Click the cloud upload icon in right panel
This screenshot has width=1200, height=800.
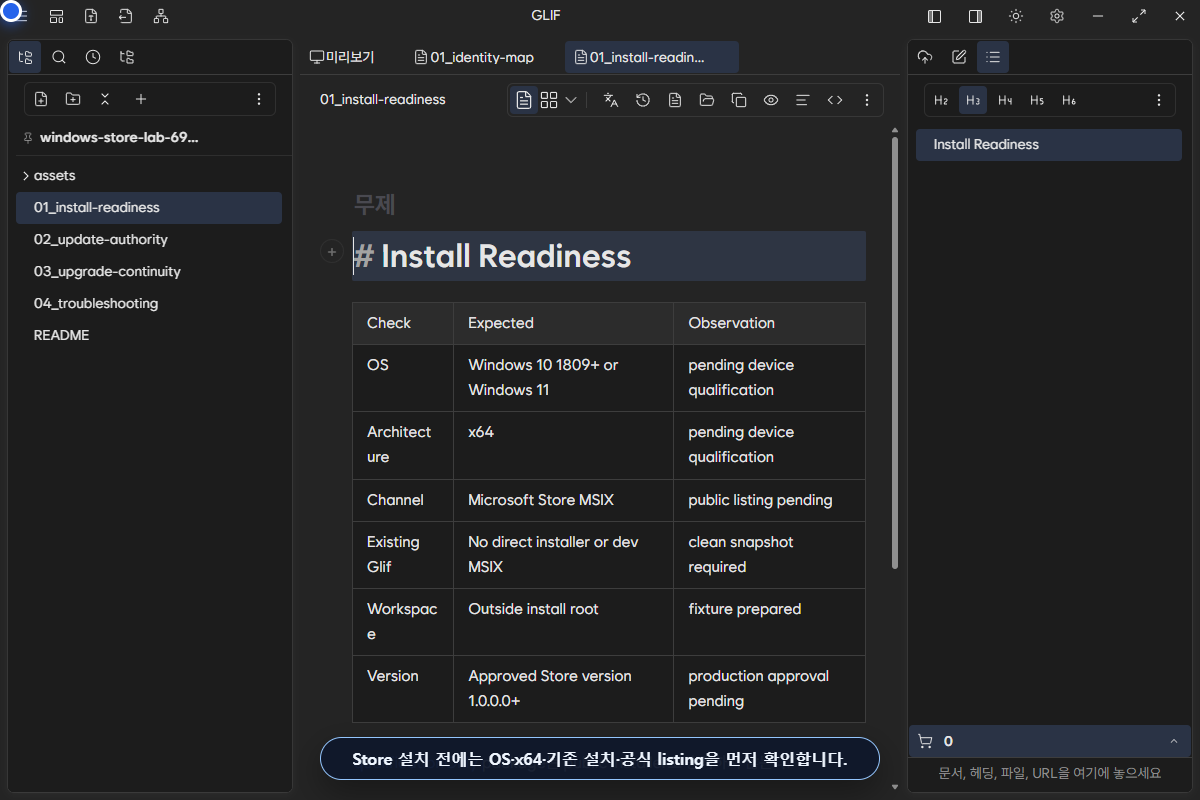[x=925, y=57]
